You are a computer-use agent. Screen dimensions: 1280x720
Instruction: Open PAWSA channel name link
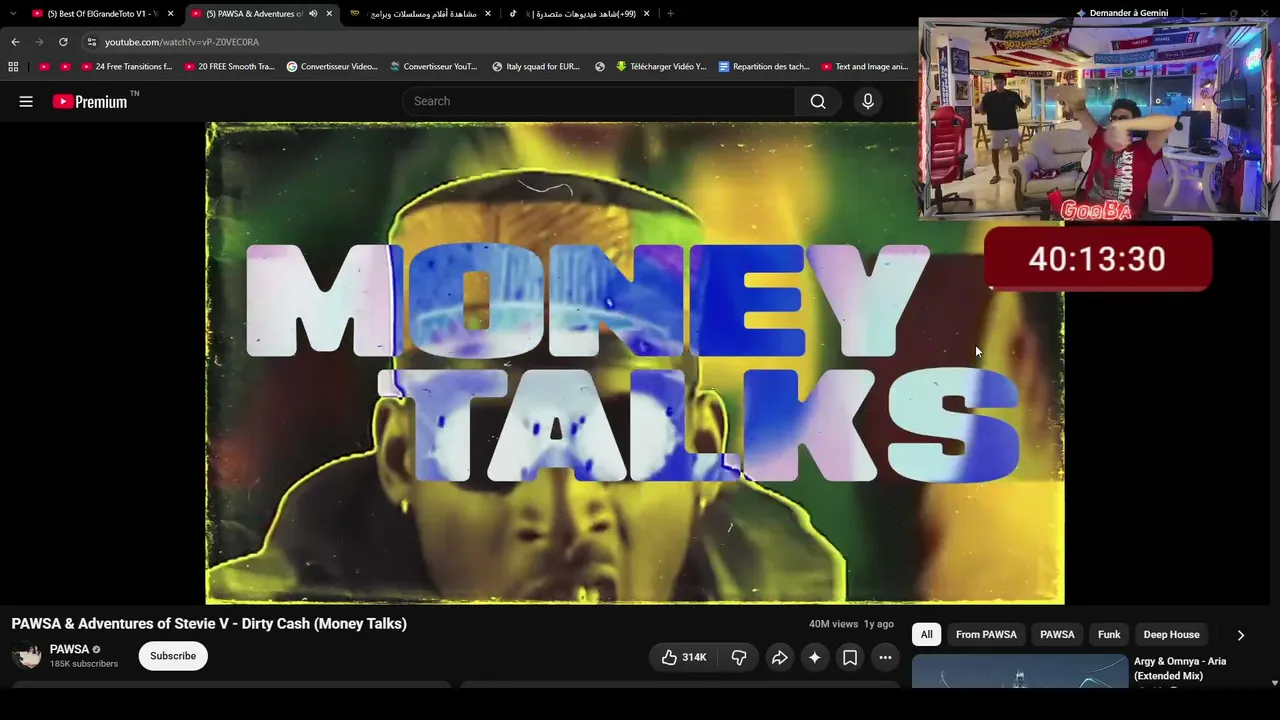[69, 649]
